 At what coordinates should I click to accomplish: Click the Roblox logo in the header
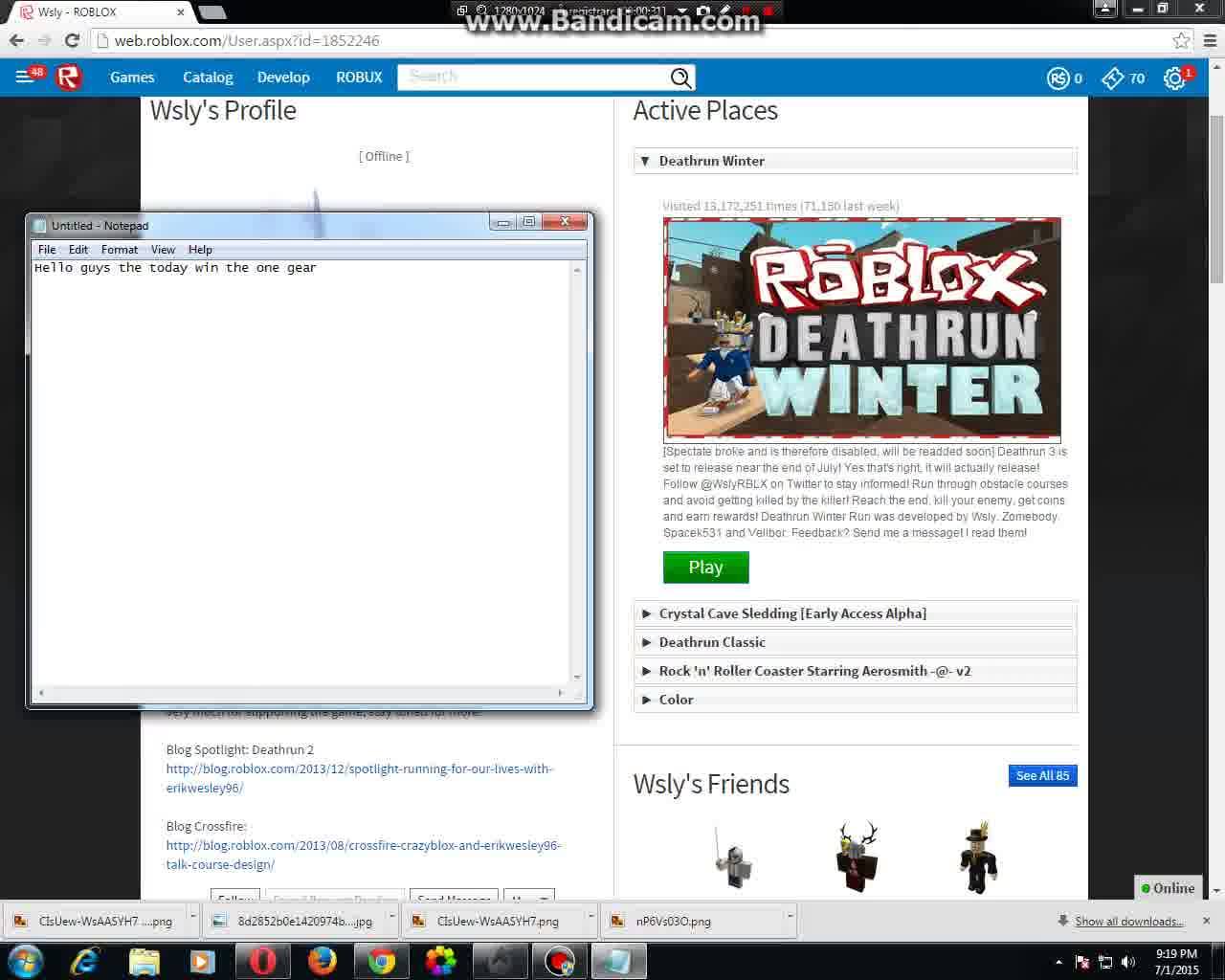click(x=69, y=78)
